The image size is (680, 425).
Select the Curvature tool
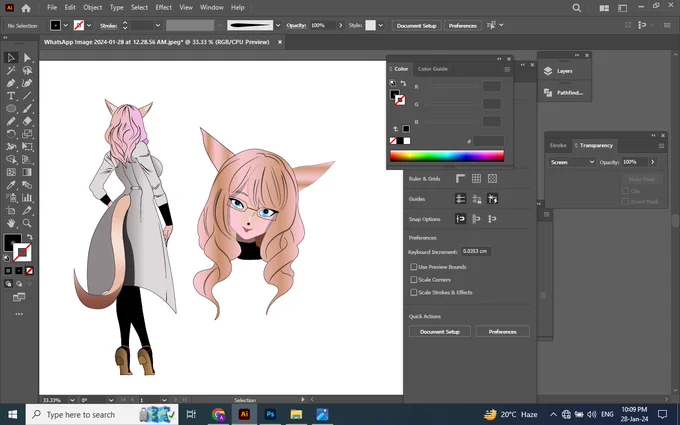(27, 83)
